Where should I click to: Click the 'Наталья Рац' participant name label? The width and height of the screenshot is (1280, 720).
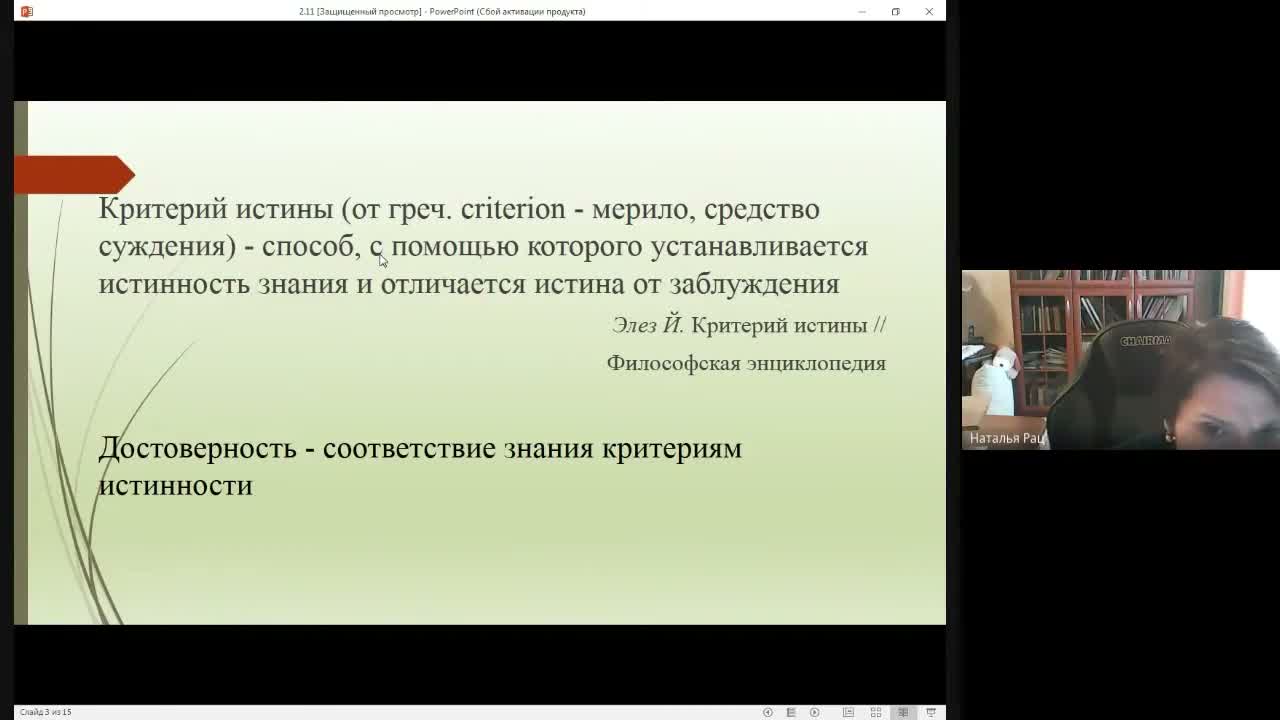1007,438
